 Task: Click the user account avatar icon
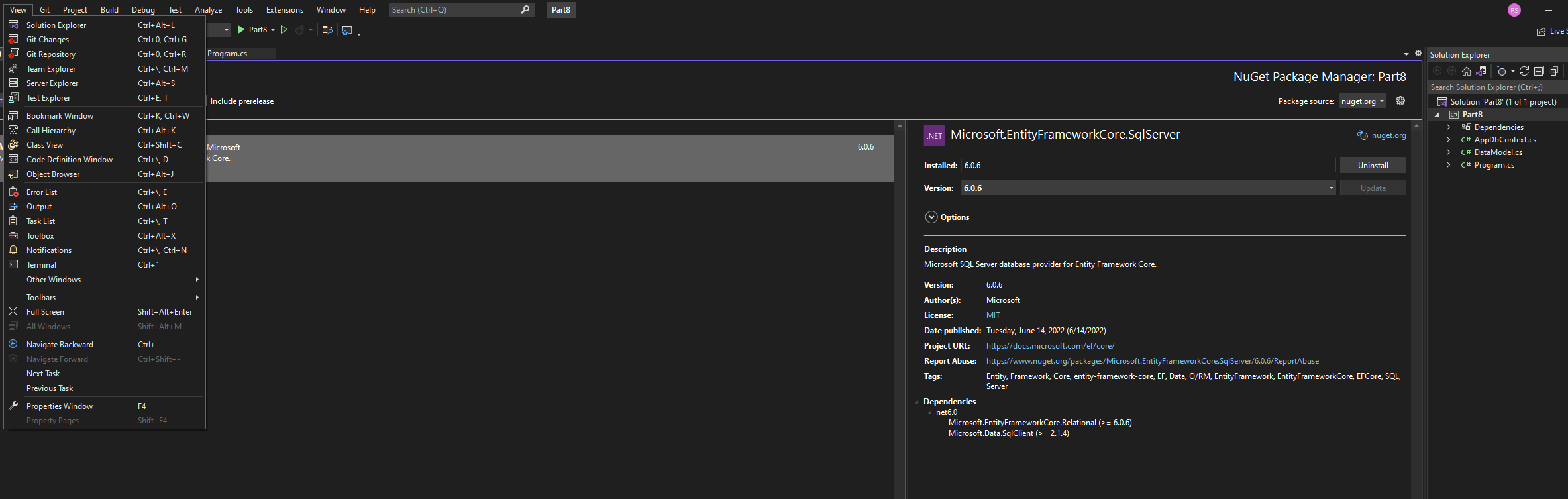point(1514,10)
